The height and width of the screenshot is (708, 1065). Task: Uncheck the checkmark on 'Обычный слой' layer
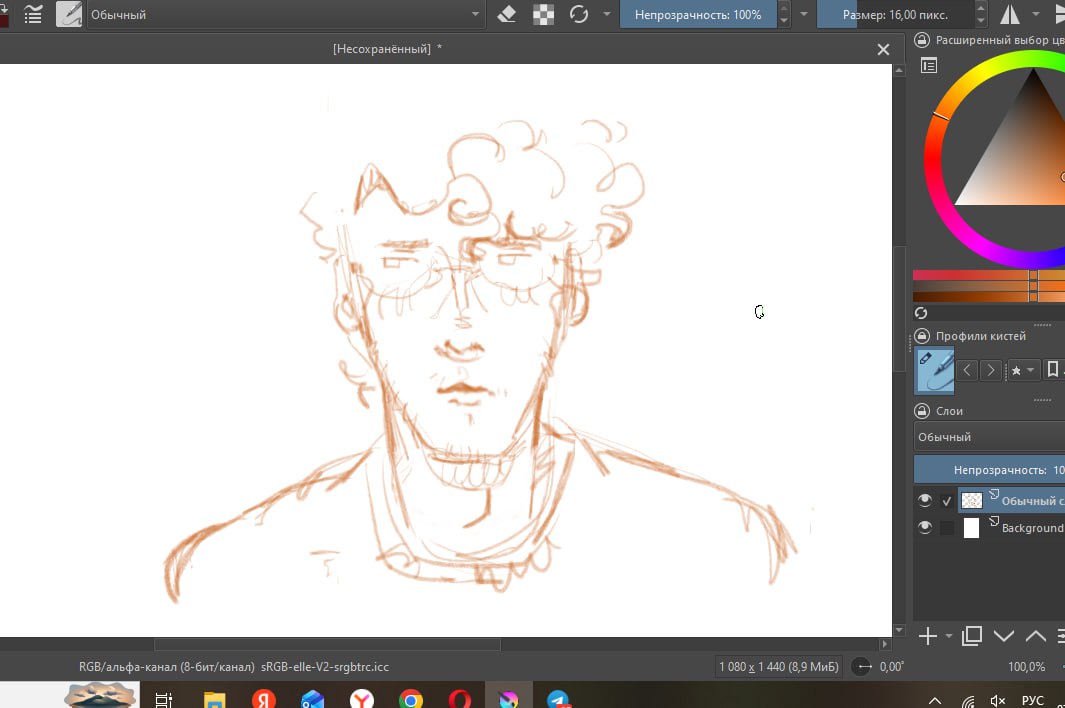pos(947,501)
